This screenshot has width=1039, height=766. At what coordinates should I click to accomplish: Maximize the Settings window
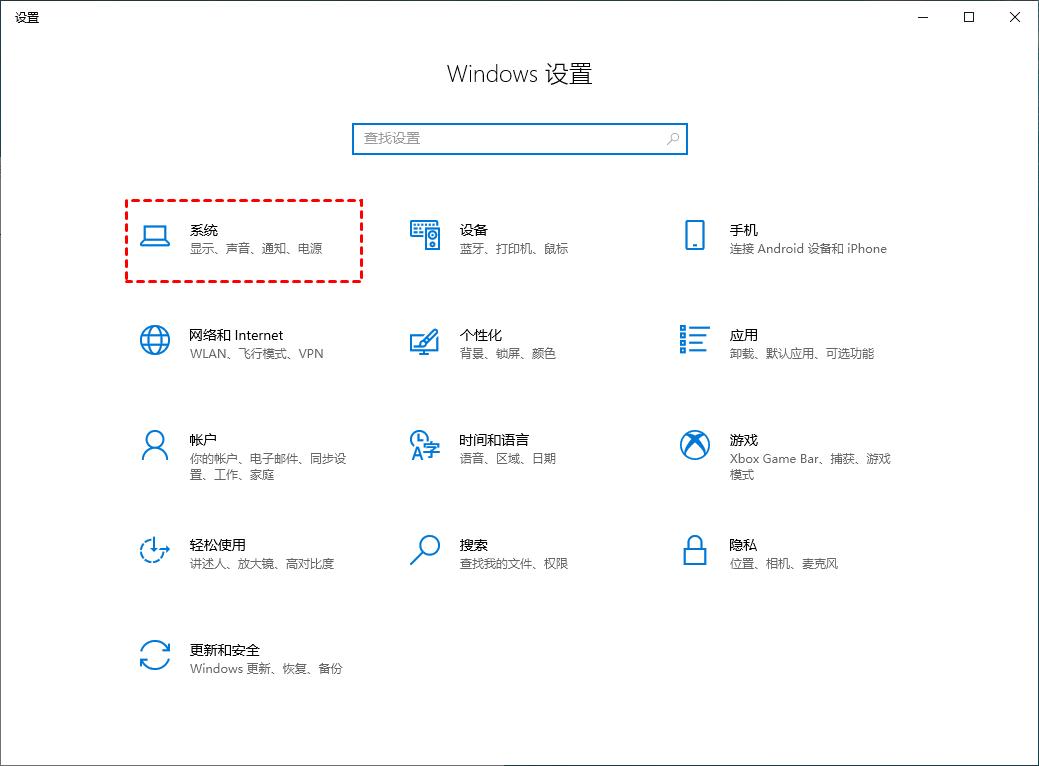[968, 17]
